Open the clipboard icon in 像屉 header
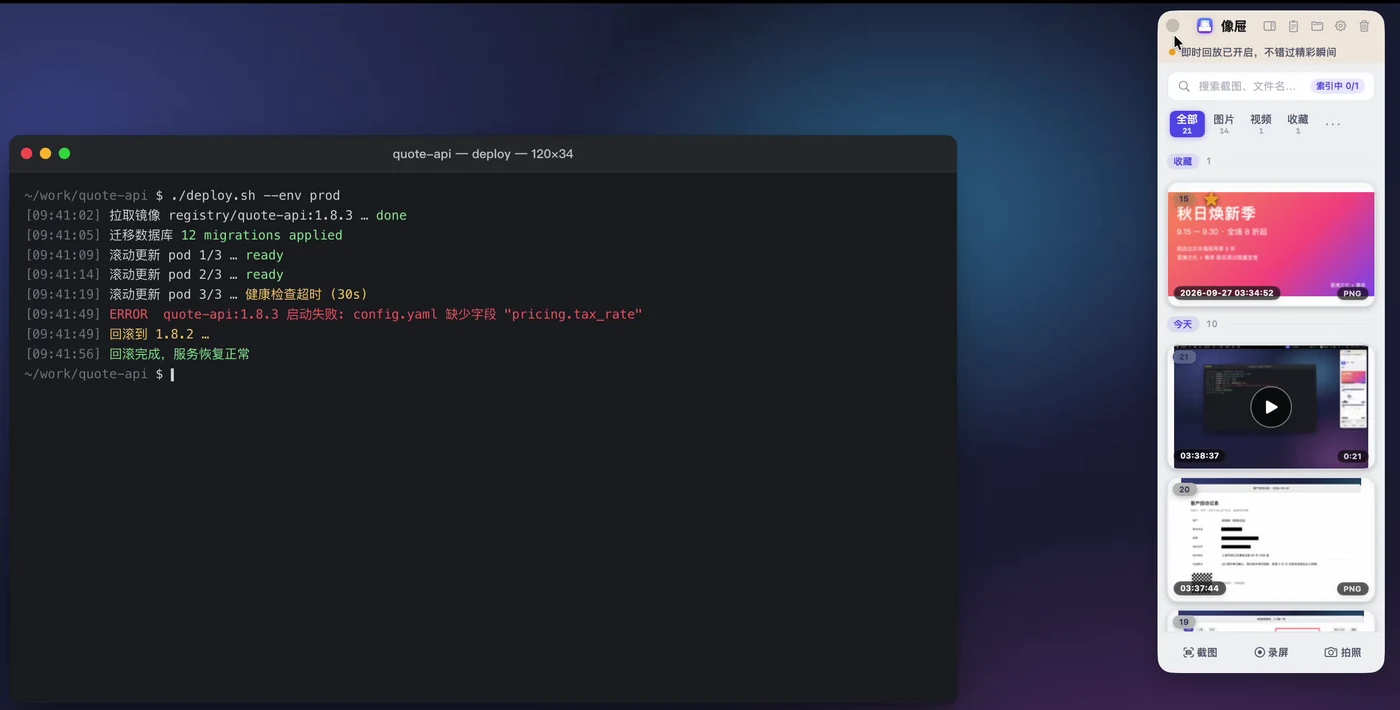 click(x=1293, y=26)
